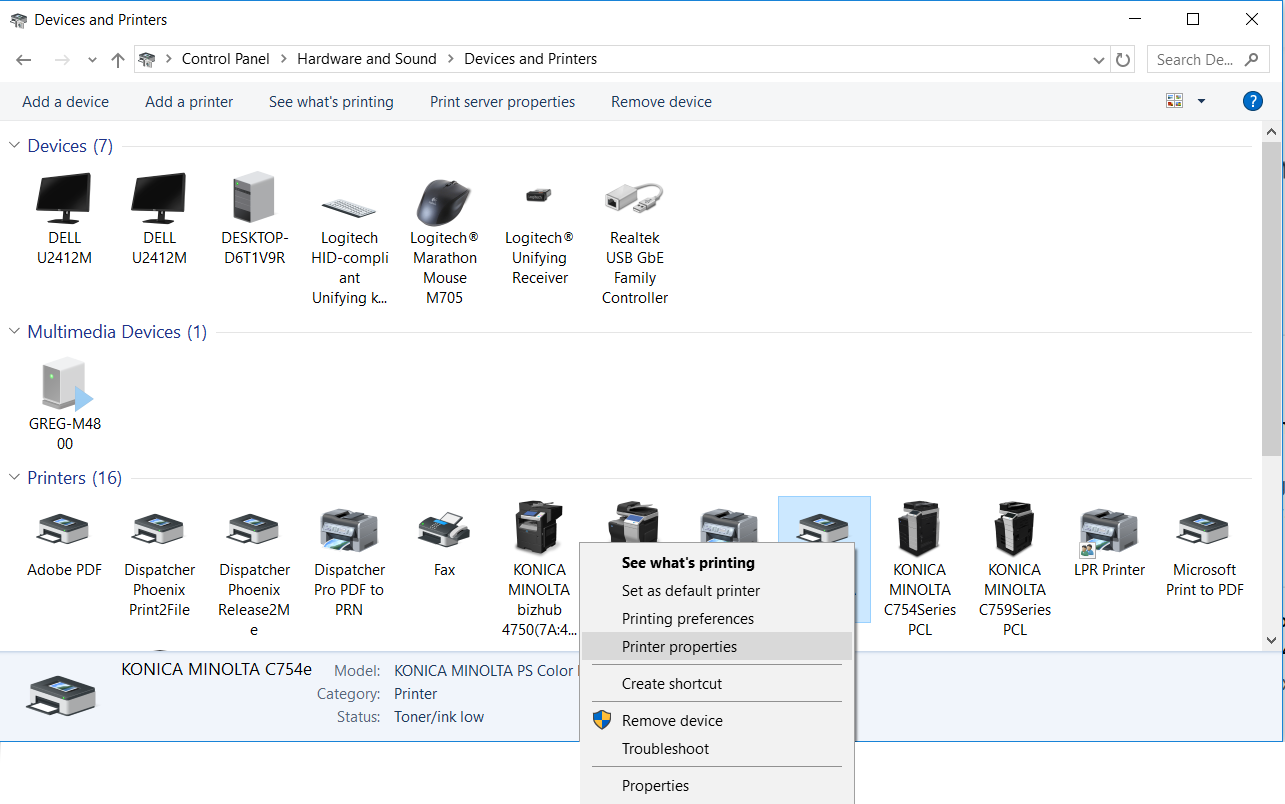Select the GREG-M4800 multimedia device

66,384
